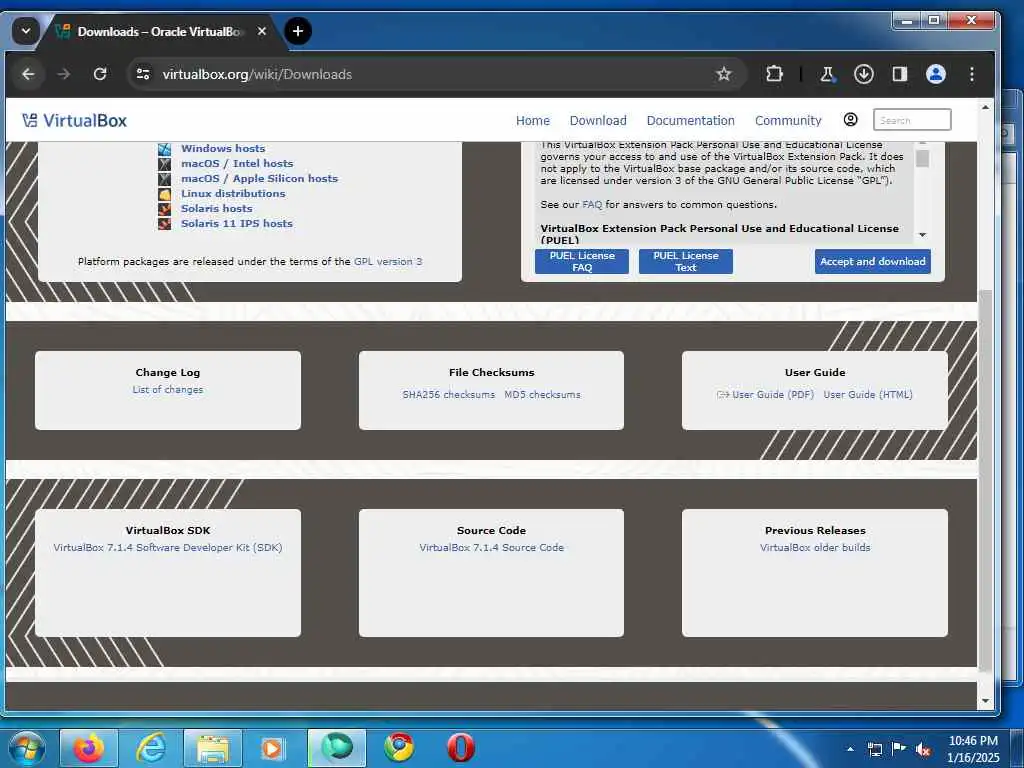Open the Community menu item
This screenshot has height=768, width=1024.
[x=788, y=121]
